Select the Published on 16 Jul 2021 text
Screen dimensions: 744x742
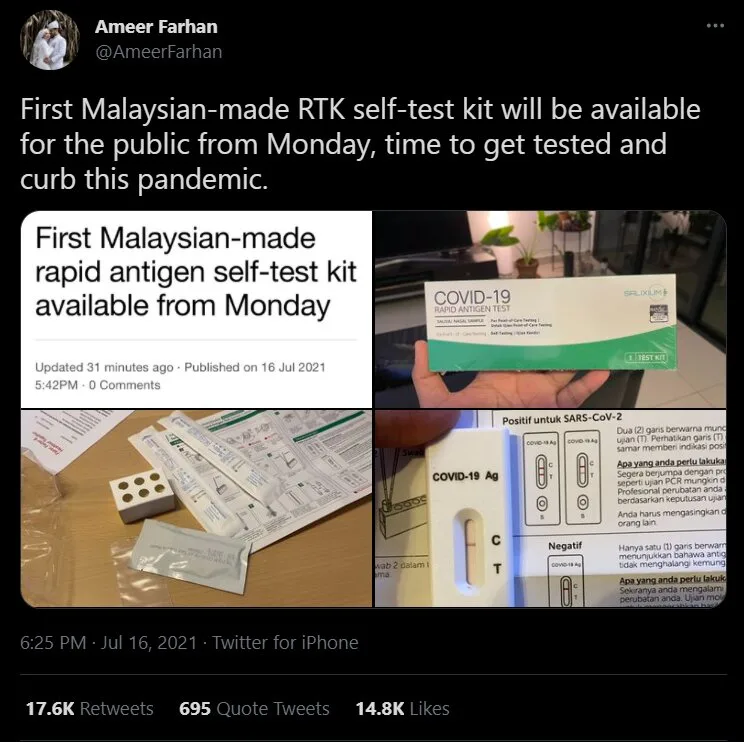click(254, 367)
